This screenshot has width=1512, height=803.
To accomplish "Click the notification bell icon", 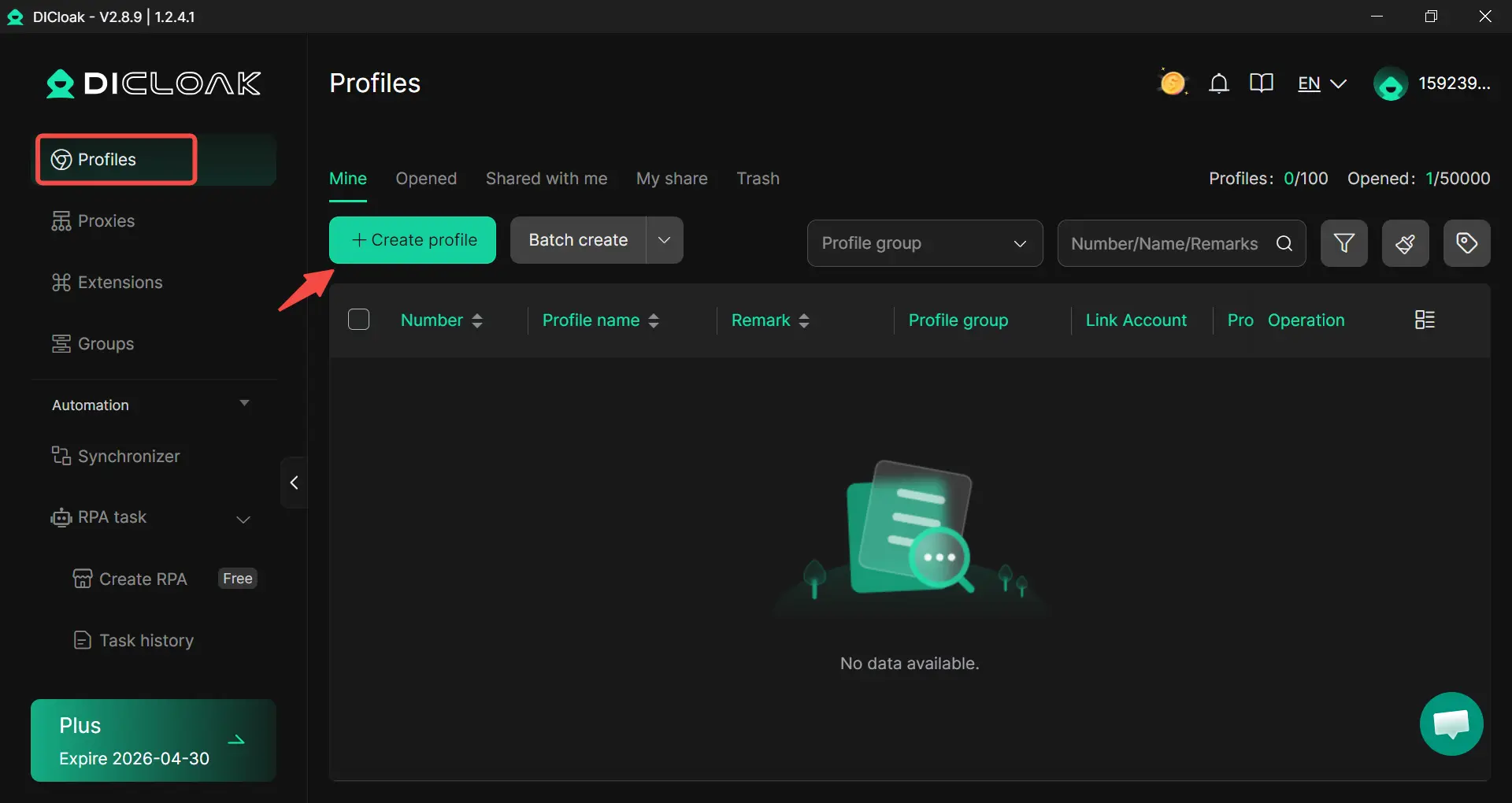I will point(1218,83).
